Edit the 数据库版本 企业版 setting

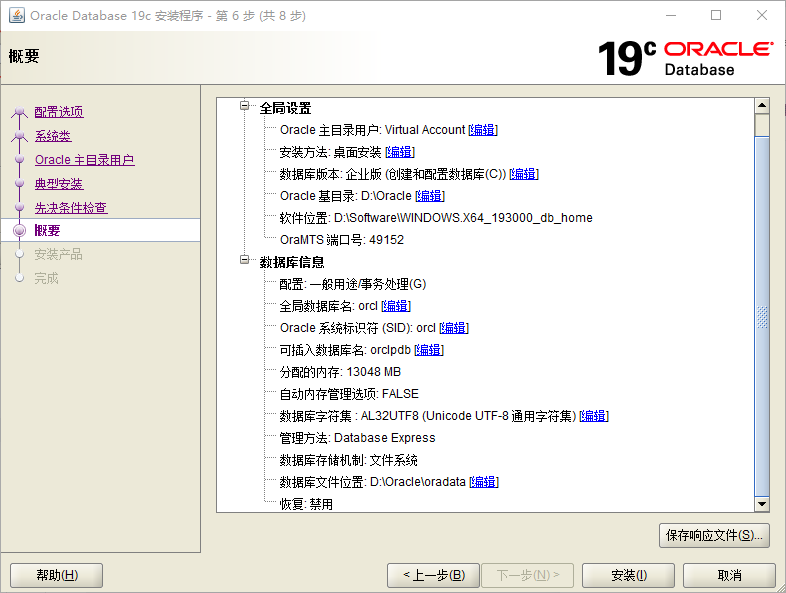(524, 174)
